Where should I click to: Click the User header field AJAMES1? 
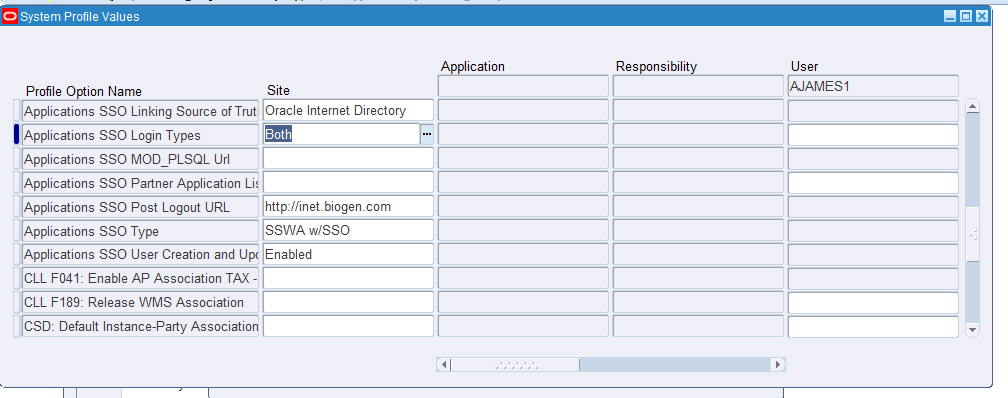pyautogui.click(x=873, y=86)
